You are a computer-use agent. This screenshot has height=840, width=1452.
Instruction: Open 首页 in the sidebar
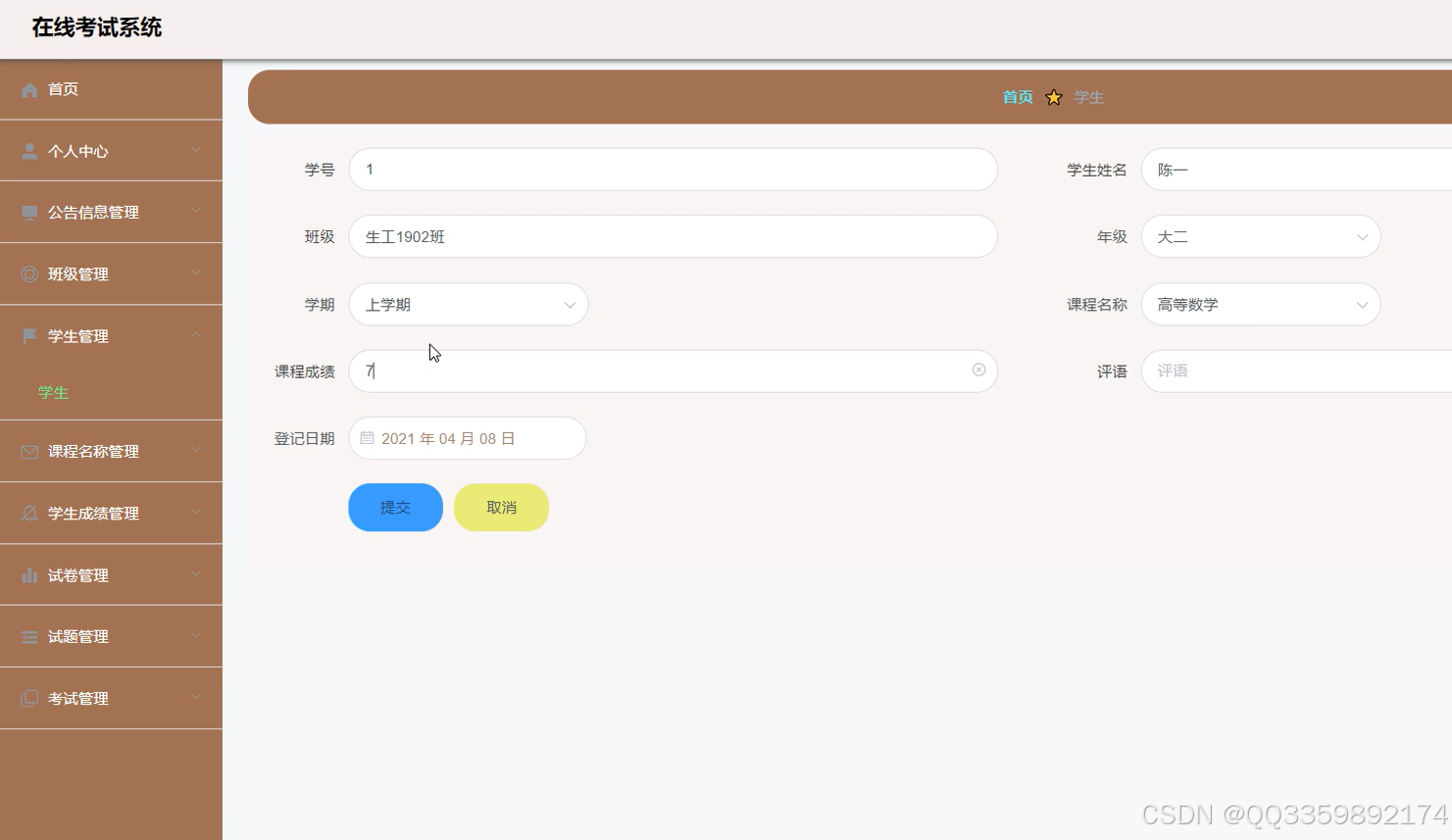click(111, 89)
